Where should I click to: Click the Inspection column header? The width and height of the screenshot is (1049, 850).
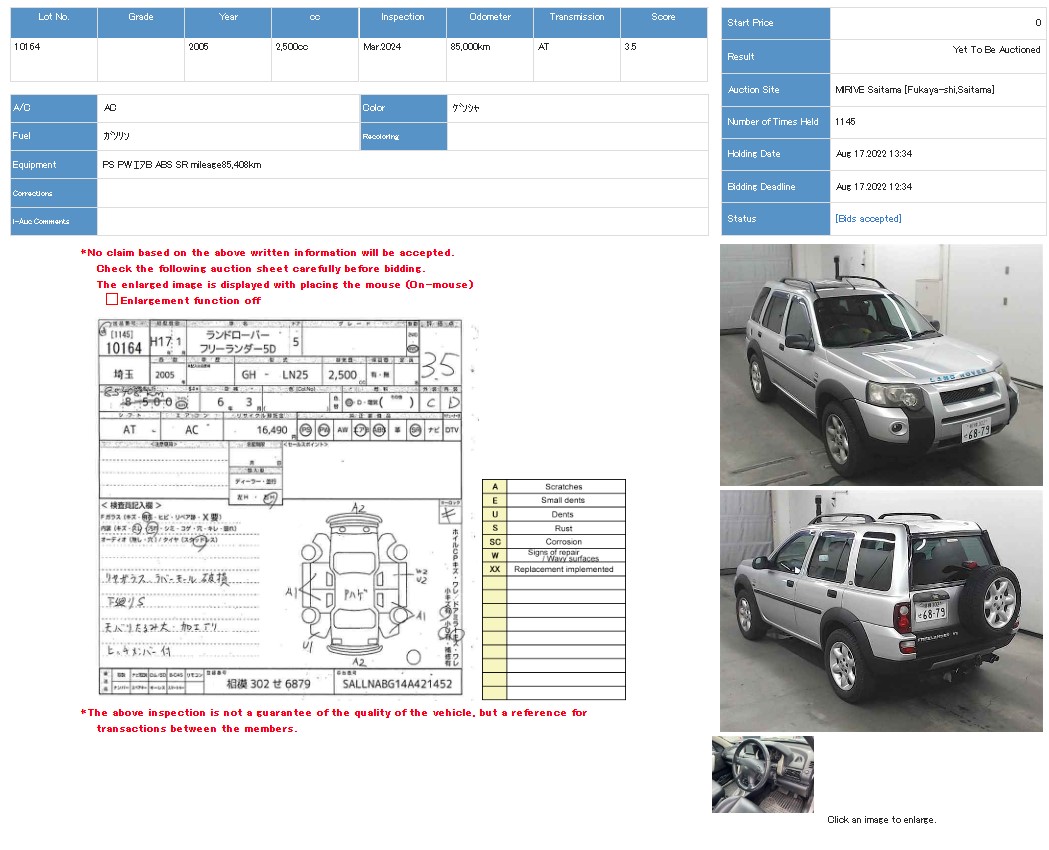(403, 22)
